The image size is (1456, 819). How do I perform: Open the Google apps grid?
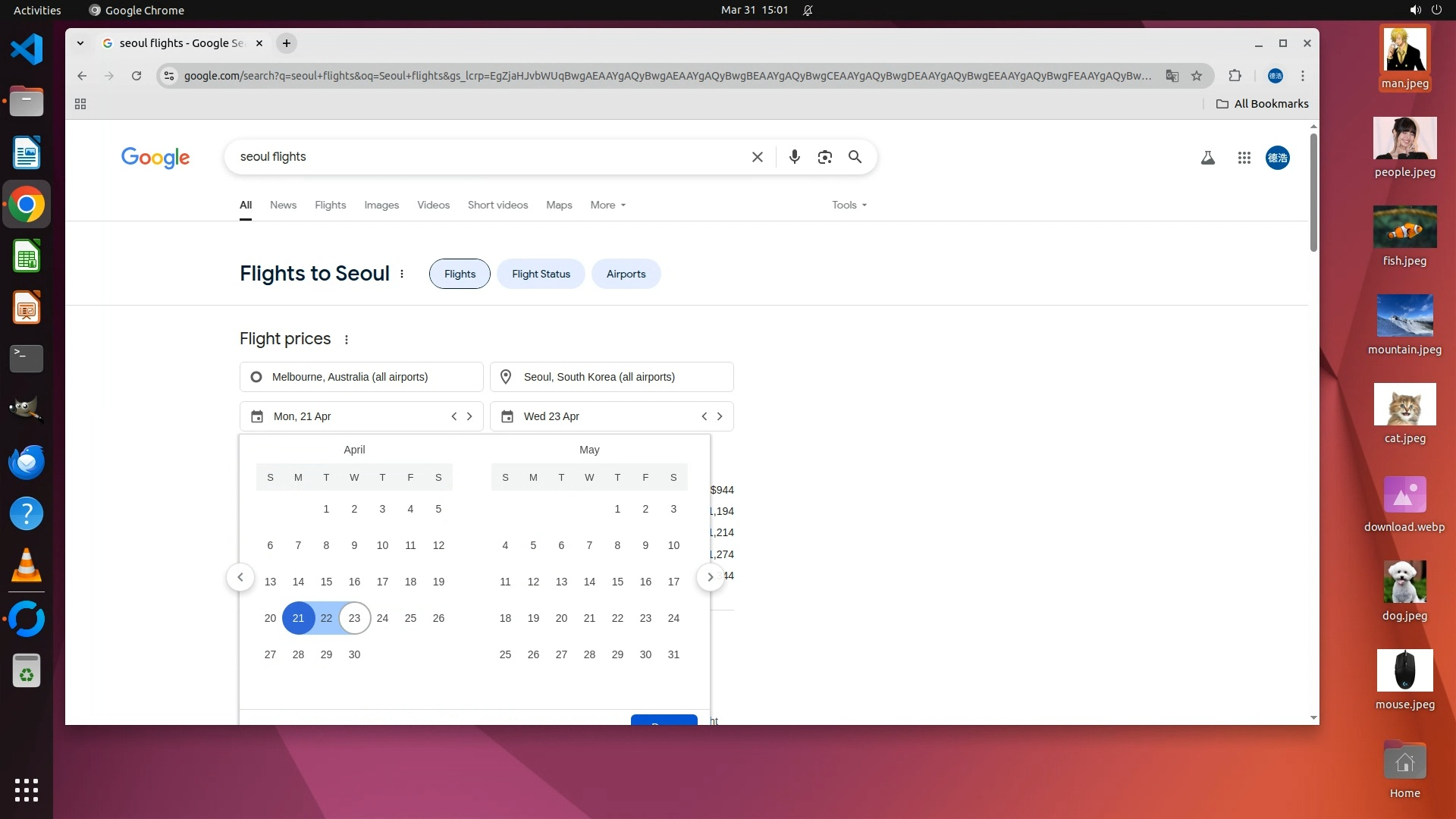click(1244, 158)
